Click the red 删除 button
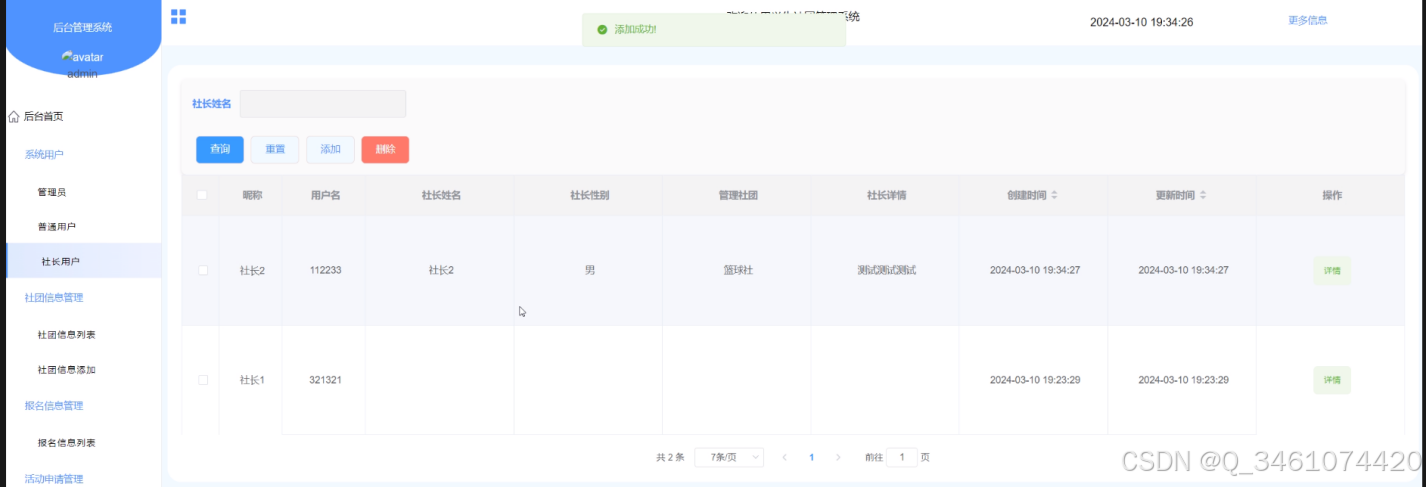 pyautogui.click(x=385, y=149)
